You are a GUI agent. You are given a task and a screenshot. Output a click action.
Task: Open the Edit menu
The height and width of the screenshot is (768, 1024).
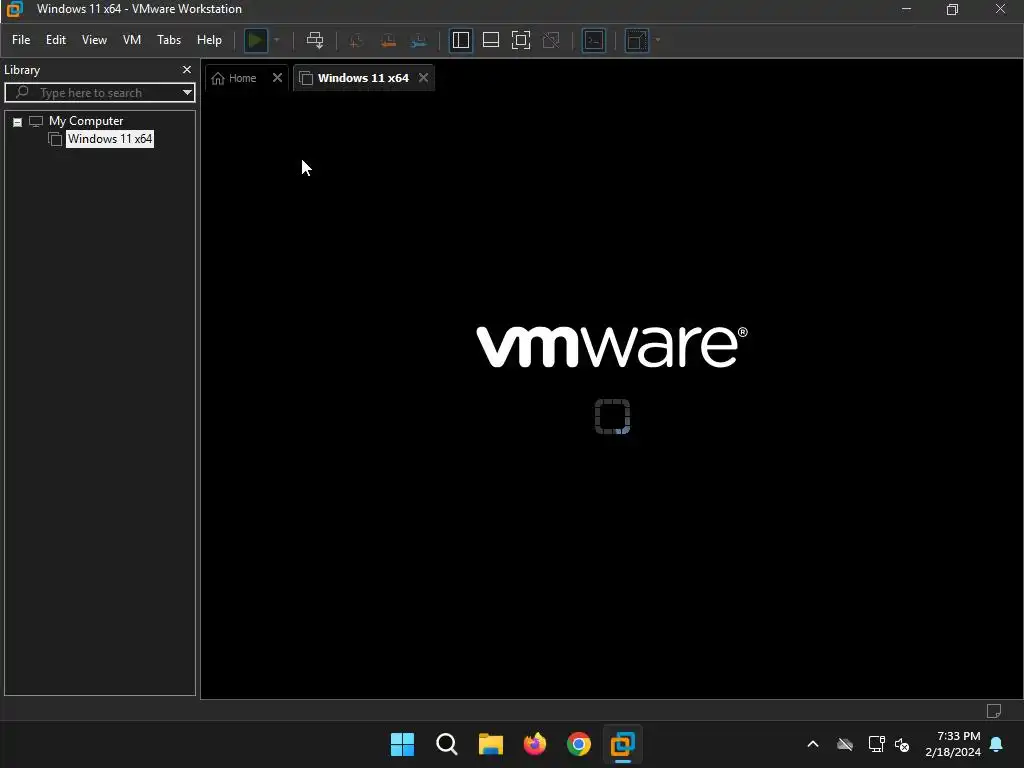tap(56, 40)
